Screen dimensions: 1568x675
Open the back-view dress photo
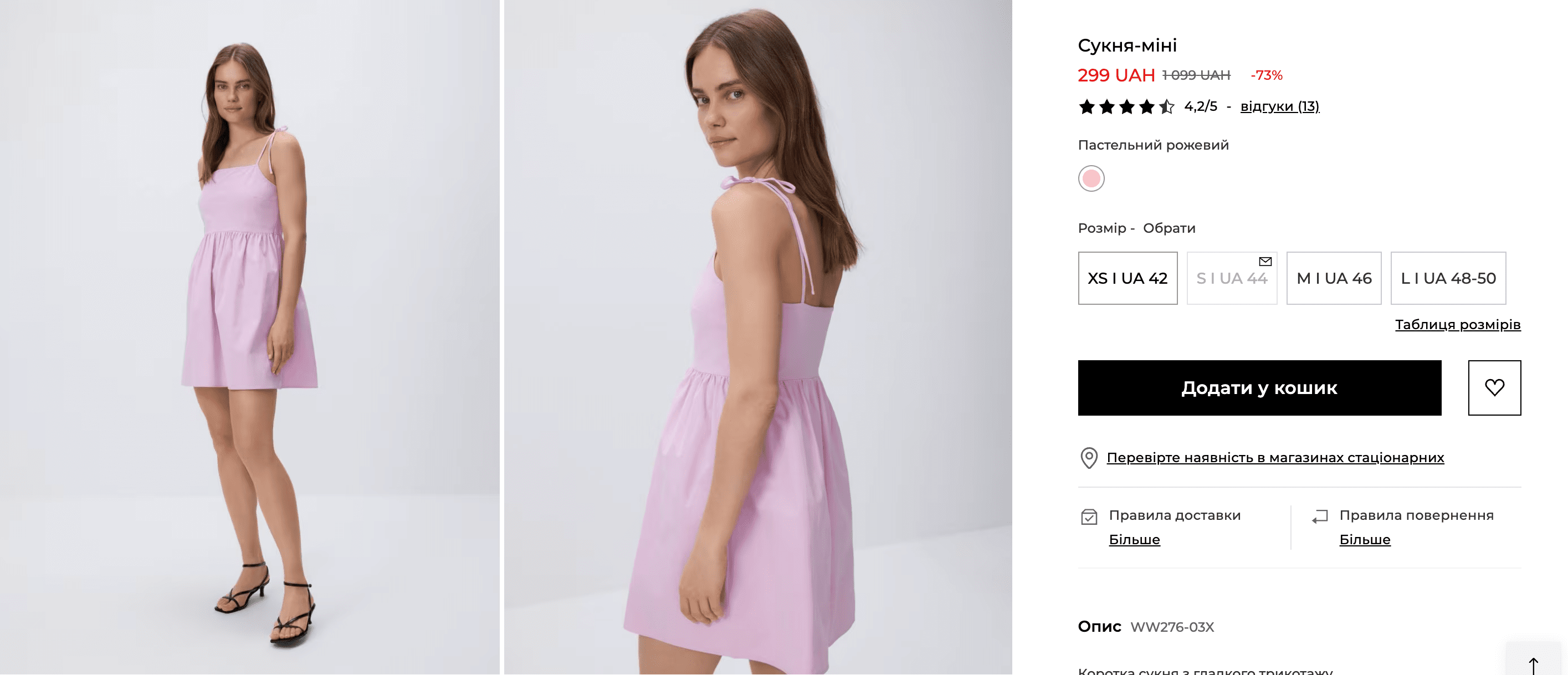(x=757, y=337)
